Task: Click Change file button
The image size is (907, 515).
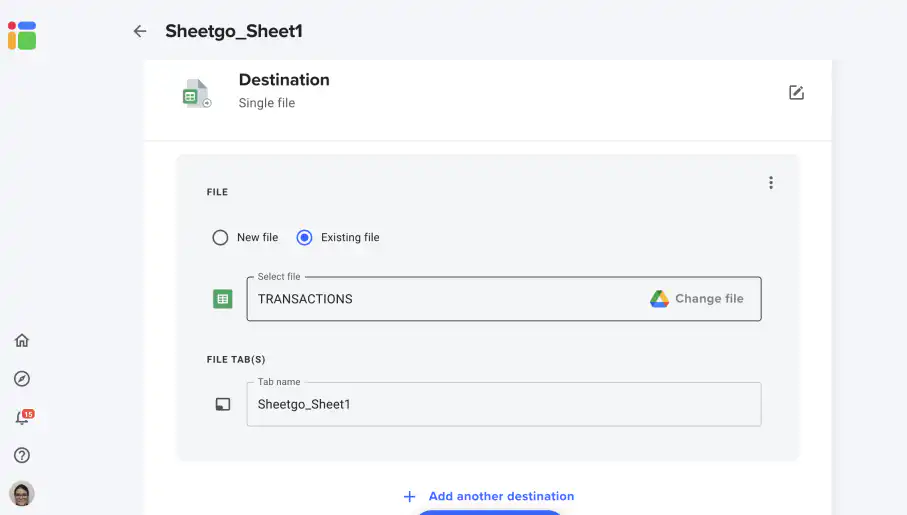Action: point(697,299)
